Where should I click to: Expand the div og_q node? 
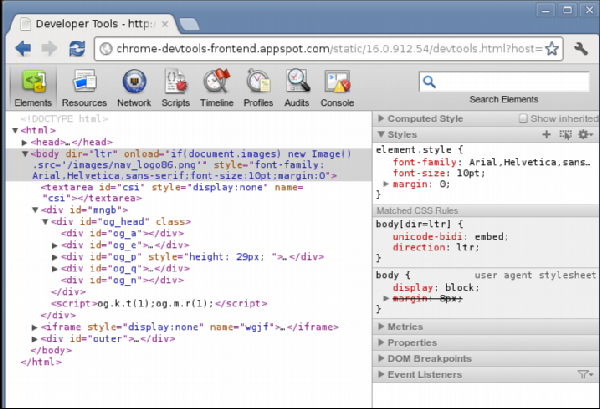(x=55, y=269)
